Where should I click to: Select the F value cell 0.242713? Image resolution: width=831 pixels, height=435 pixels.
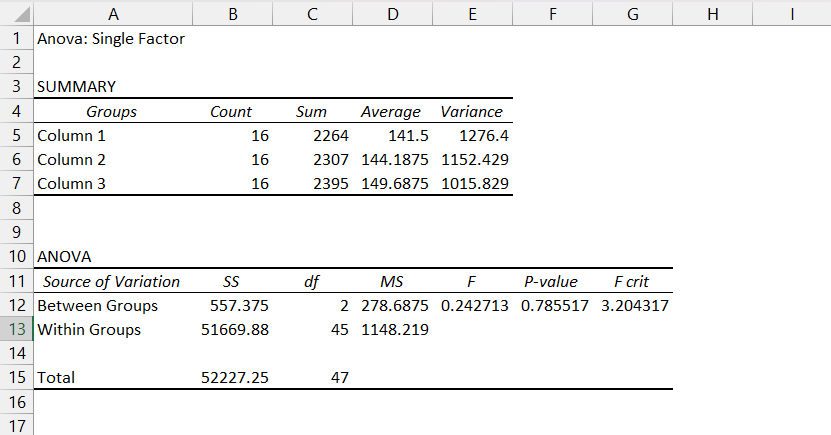[472, 306]
